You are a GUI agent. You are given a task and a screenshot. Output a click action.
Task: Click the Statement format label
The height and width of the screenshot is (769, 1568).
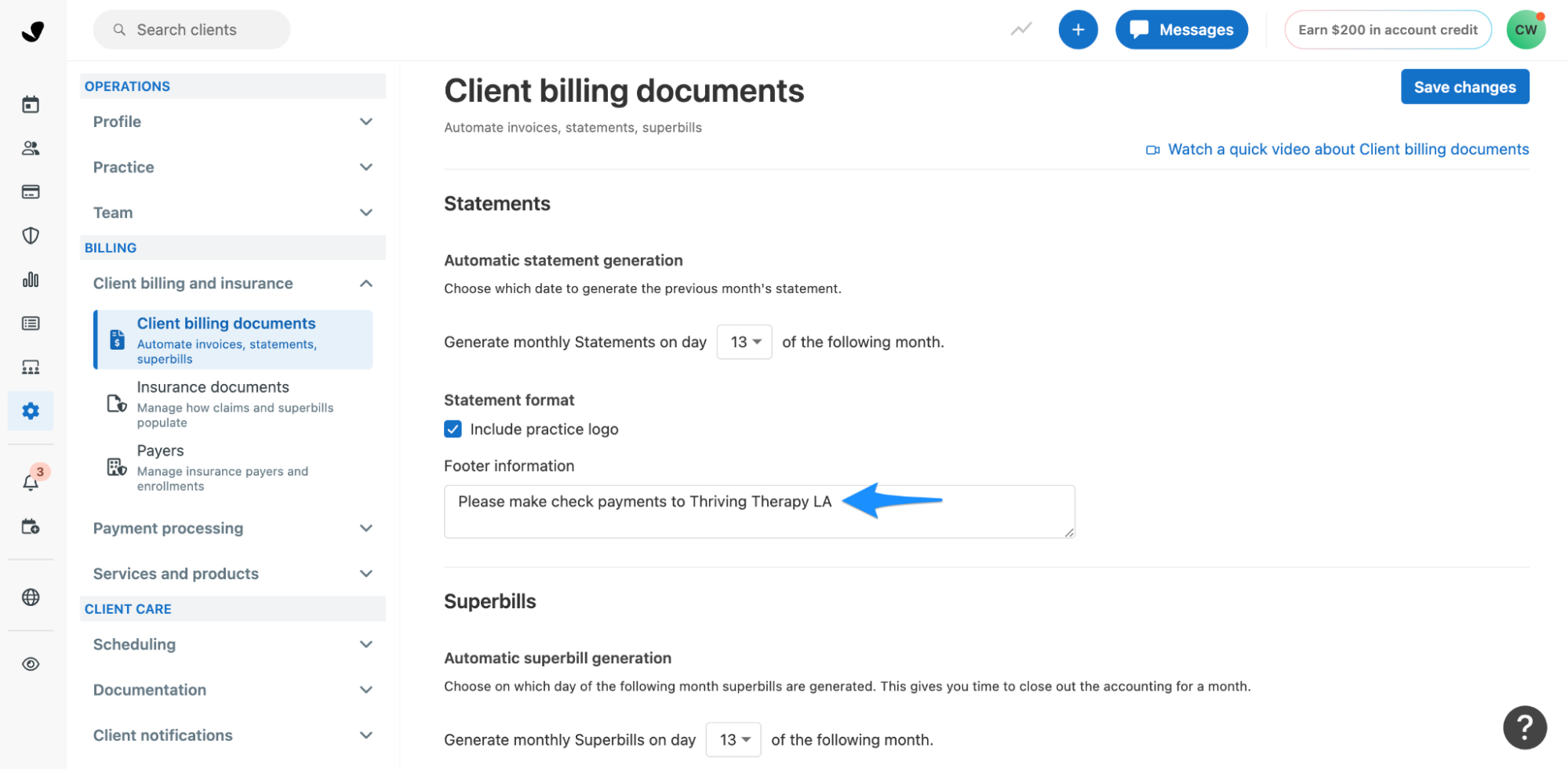508,400
